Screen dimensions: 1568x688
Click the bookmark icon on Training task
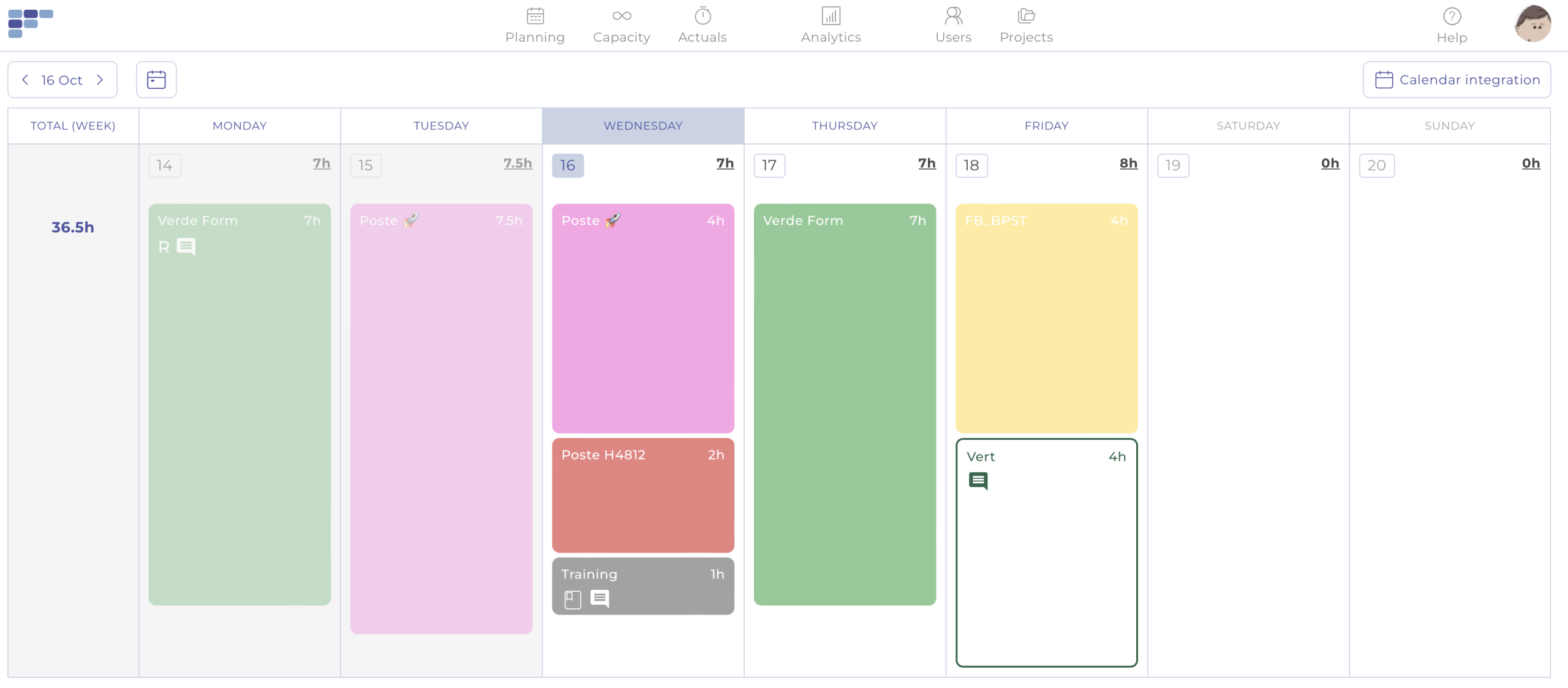coord(572,599)
